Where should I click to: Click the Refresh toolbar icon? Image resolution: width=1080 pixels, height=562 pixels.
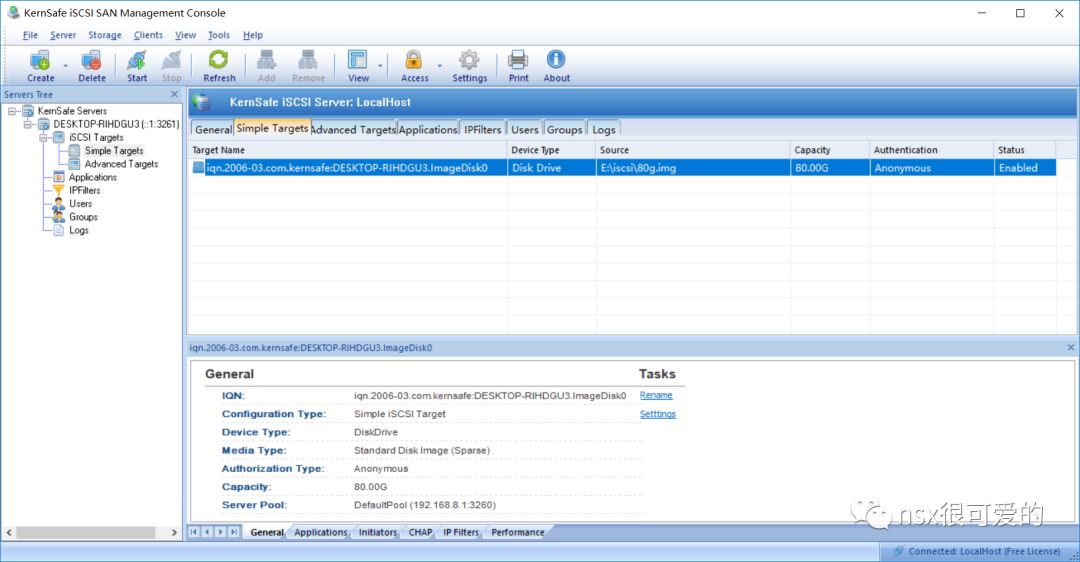(x=219, y=61)
